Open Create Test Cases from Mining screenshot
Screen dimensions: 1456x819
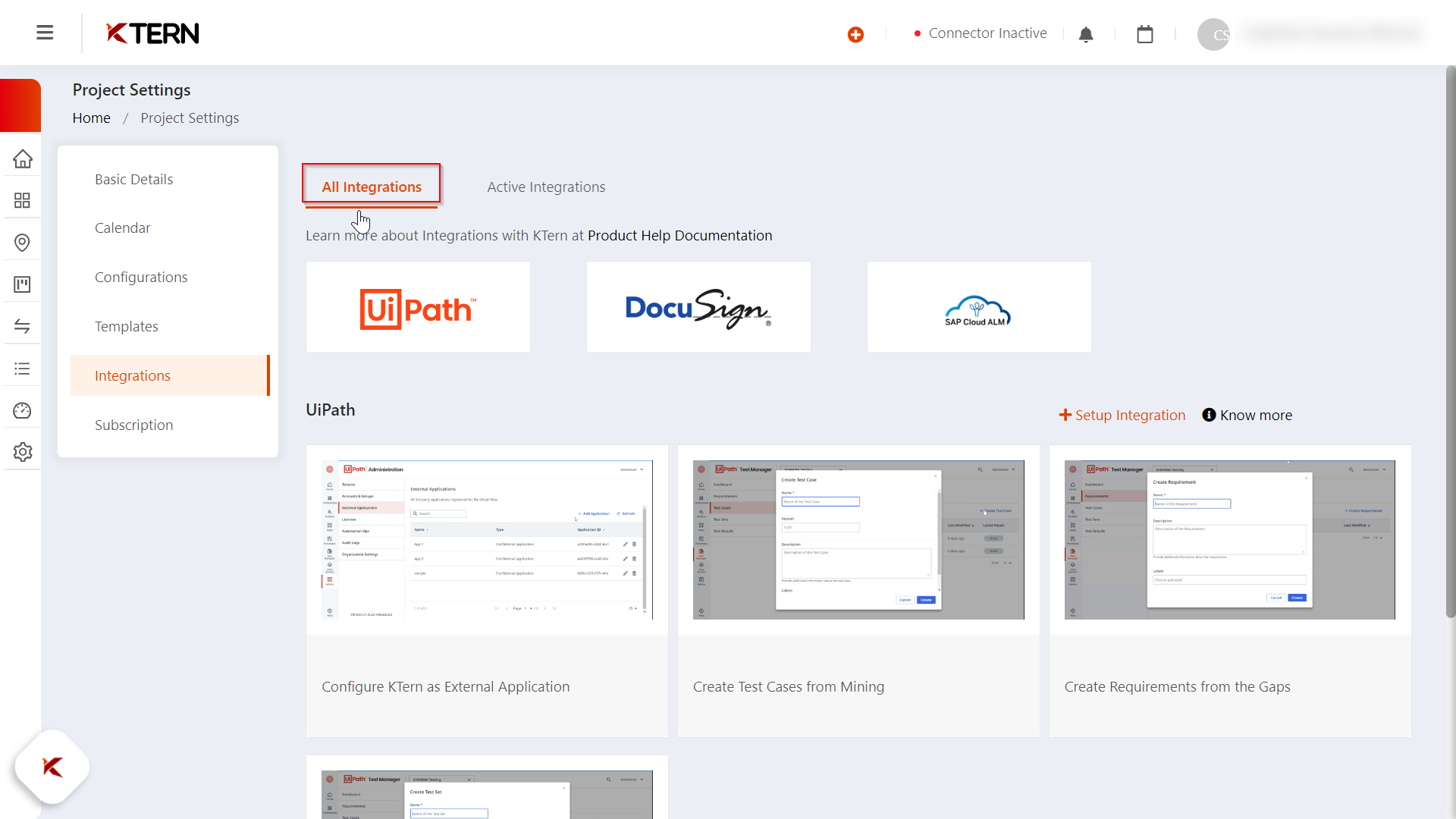pos(858,540)
